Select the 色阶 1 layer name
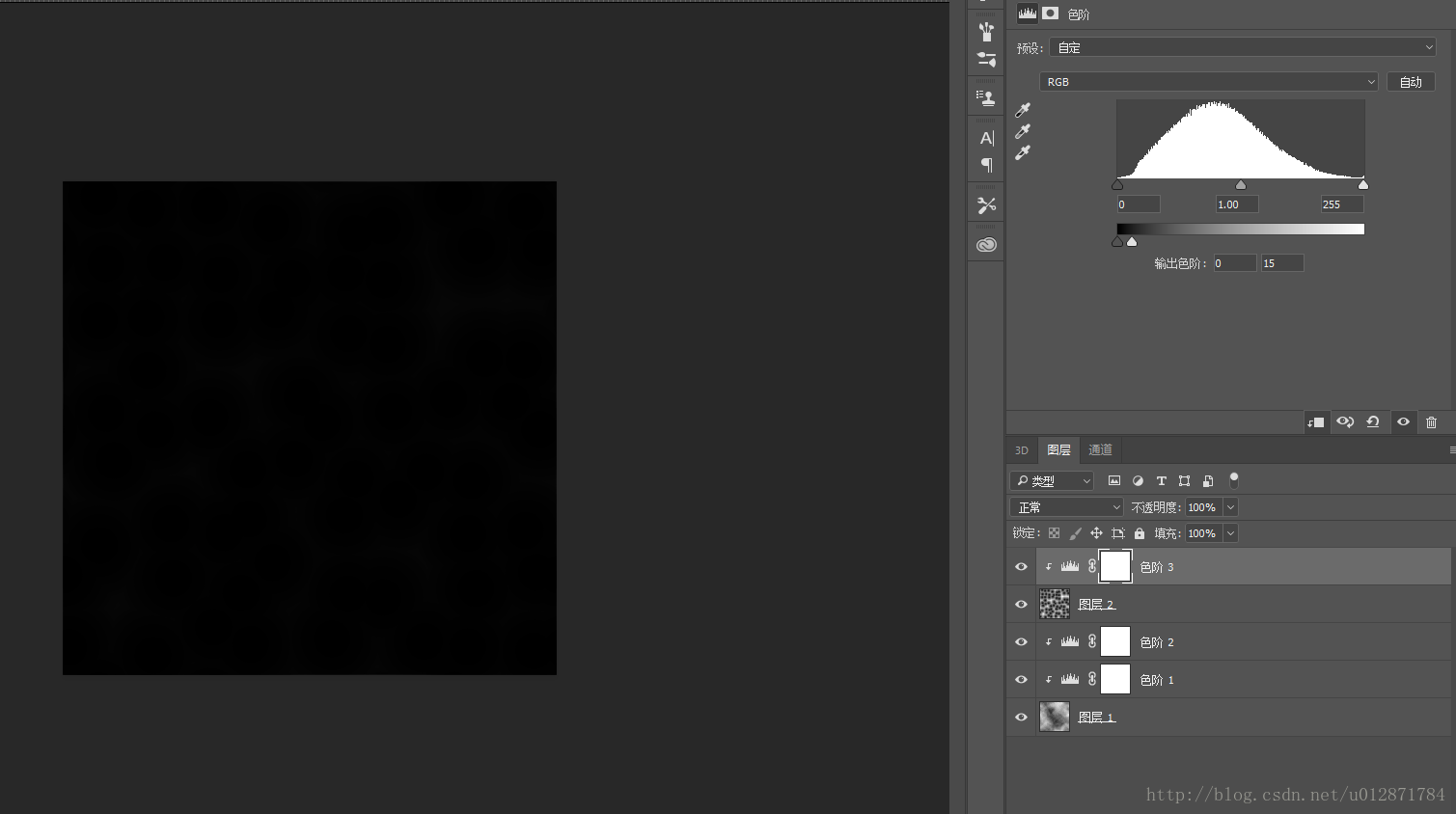This screenshot has width=1456, height=814. click(1157, 680)
